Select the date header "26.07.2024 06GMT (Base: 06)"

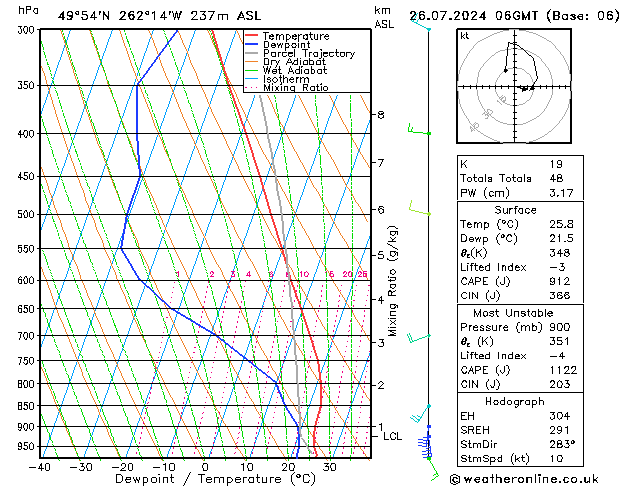coord(514,16)
